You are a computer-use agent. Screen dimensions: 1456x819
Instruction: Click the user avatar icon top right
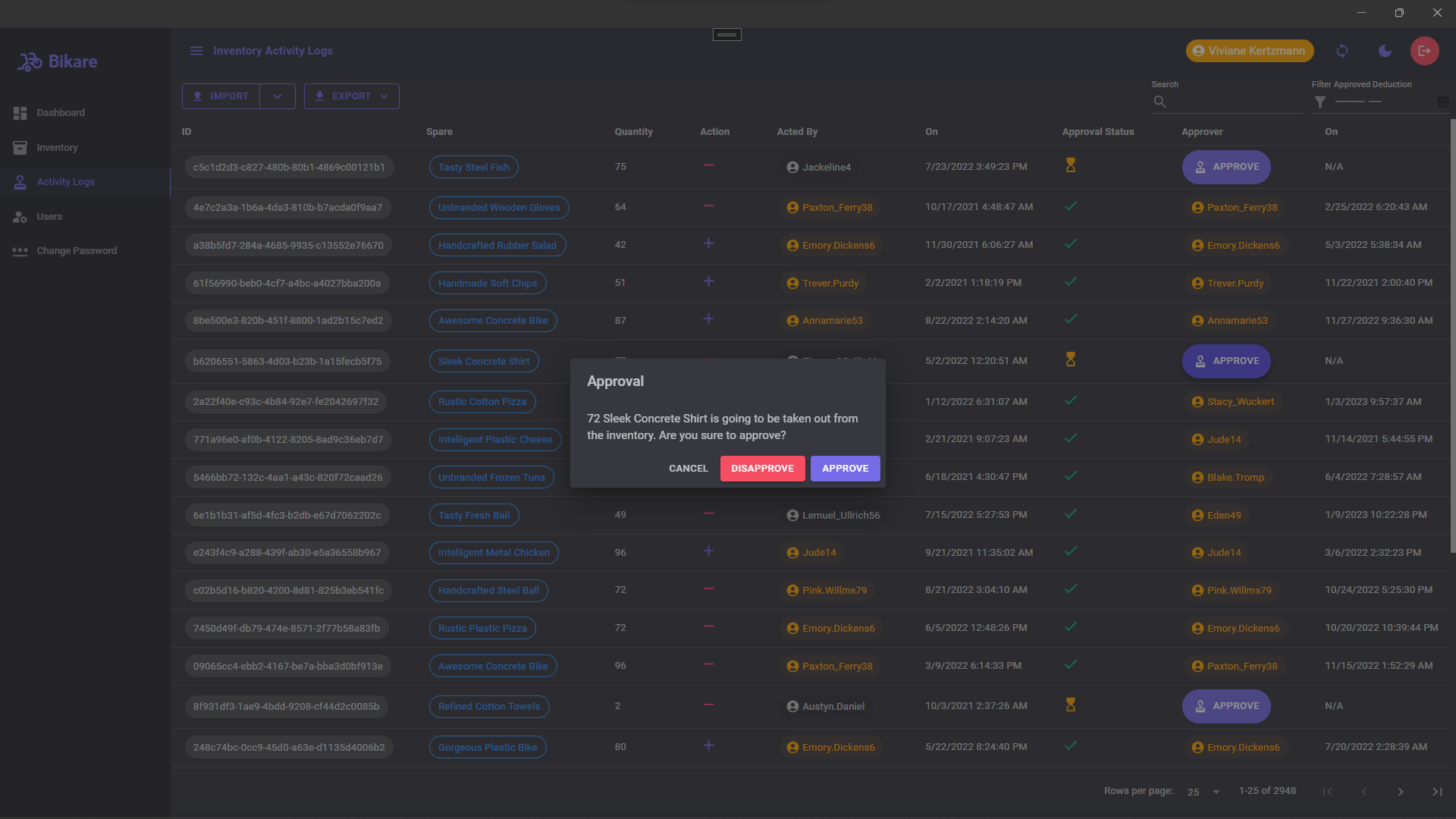tap(1198, 50)
